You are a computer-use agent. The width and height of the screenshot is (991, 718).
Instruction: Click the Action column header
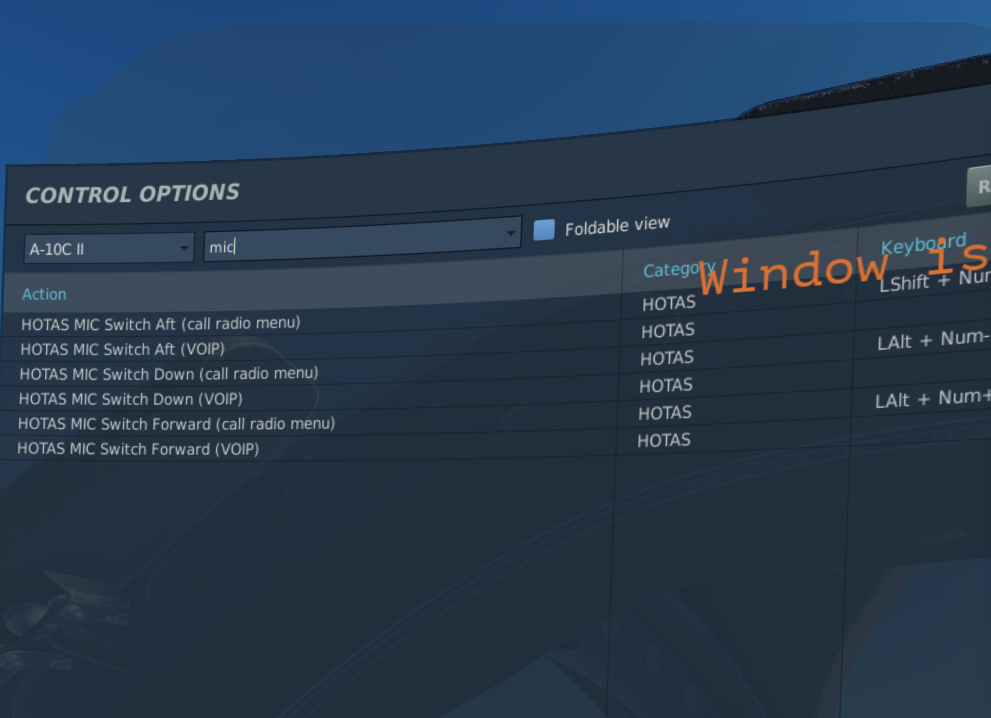(x=44, y=294)
